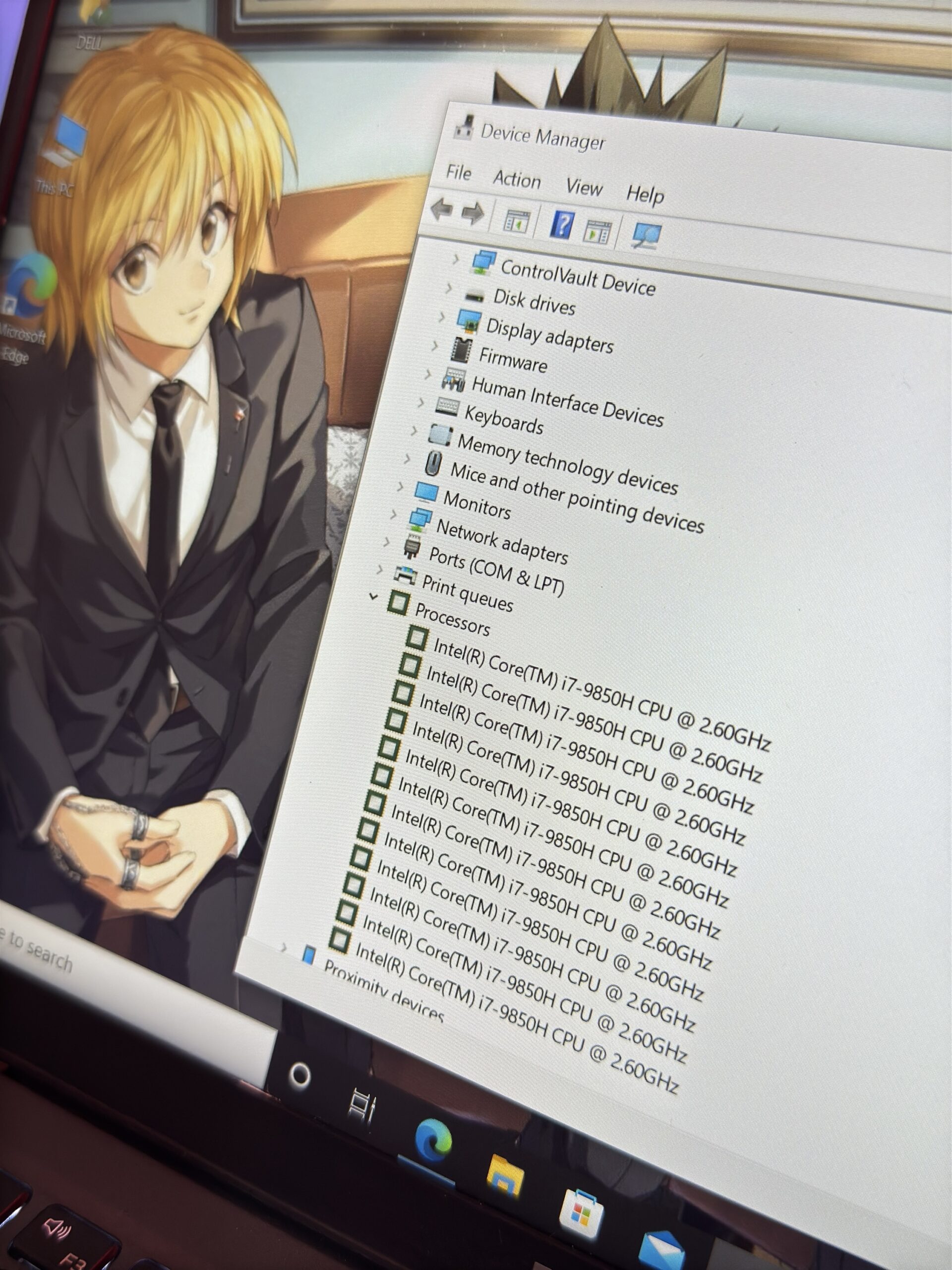The width and height of the screenshot is (952, 1270).
Task: Expand the Network adapters node
Action: pos(394,514)
